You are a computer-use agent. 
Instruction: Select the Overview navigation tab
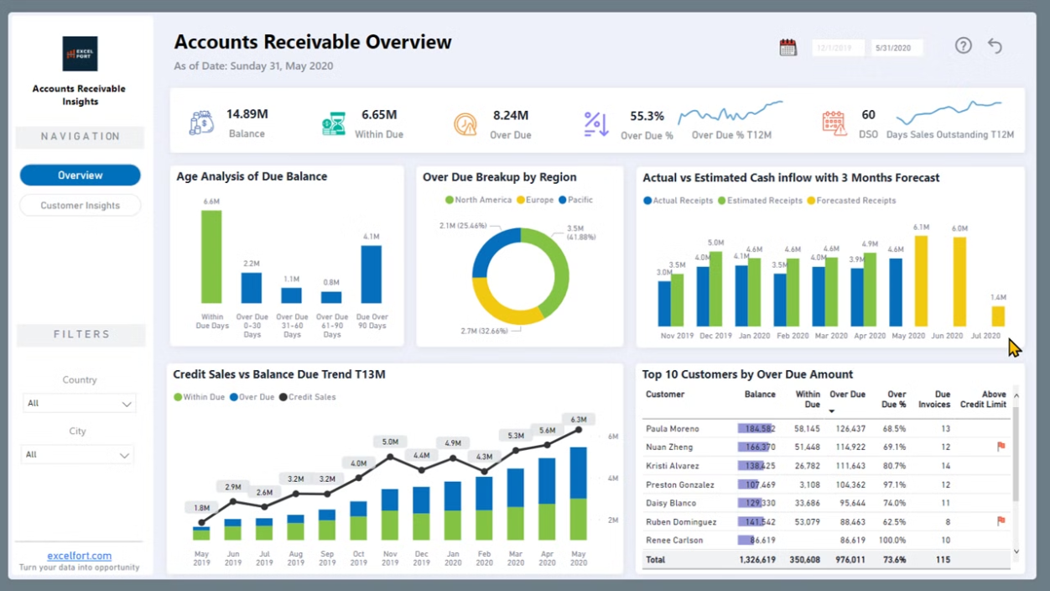point(79,175)
